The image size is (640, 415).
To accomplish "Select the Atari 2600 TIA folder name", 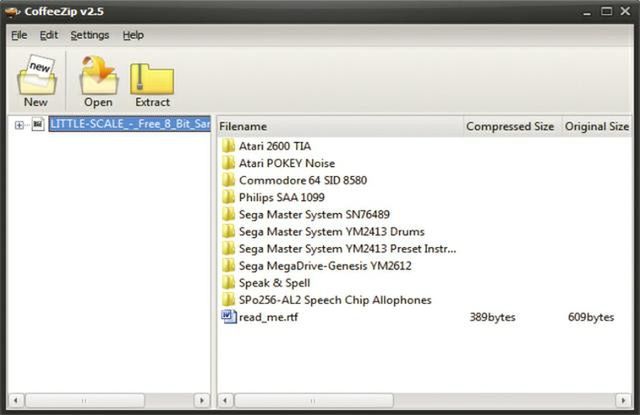I will (x=275, y=146).
